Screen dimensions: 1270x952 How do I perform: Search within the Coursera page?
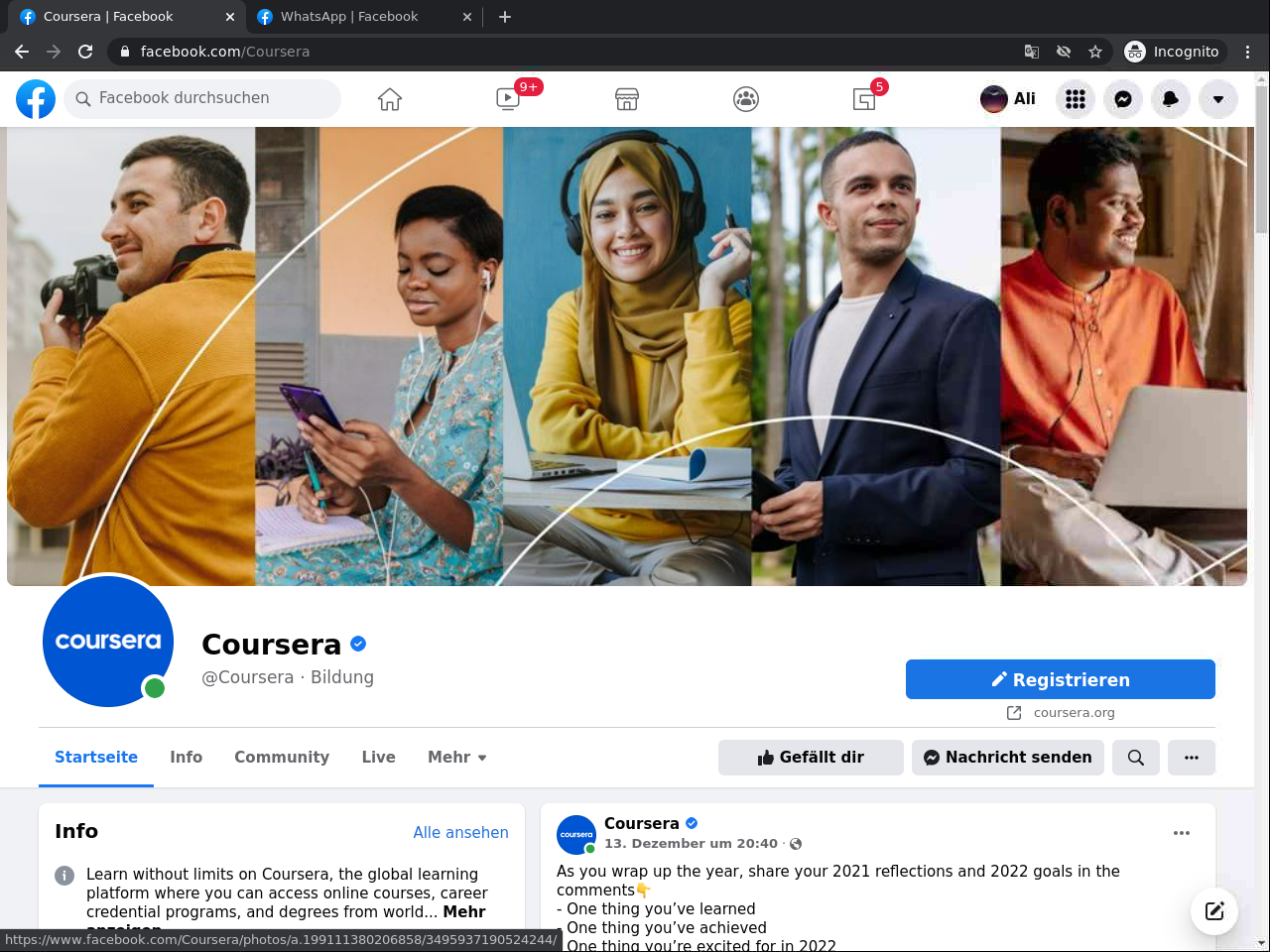tap(1136, 758)
